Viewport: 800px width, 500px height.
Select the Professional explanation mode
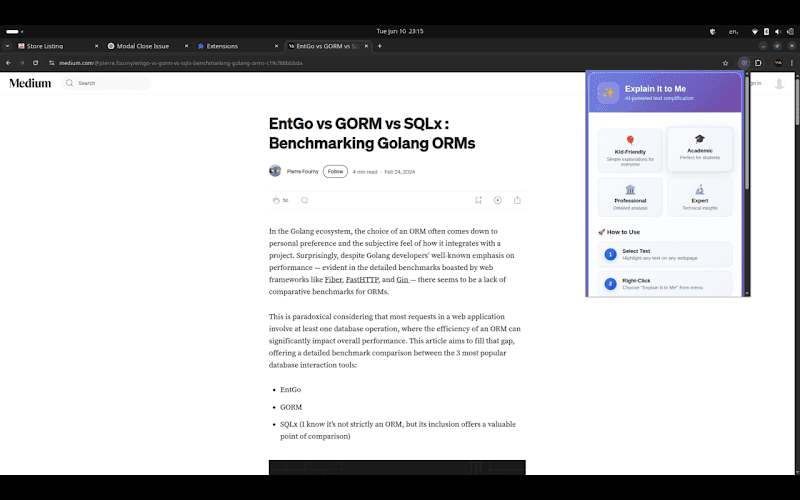[x=630, y=197]
